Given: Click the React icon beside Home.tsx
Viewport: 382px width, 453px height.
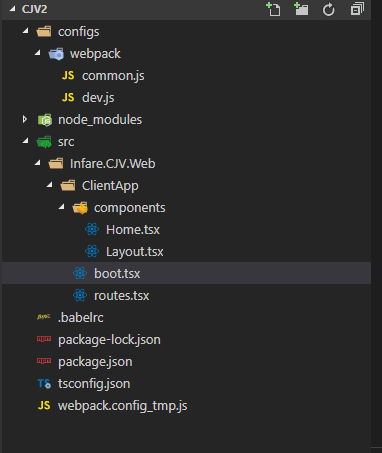Looking at the screenshot, I should pos(92,229).
